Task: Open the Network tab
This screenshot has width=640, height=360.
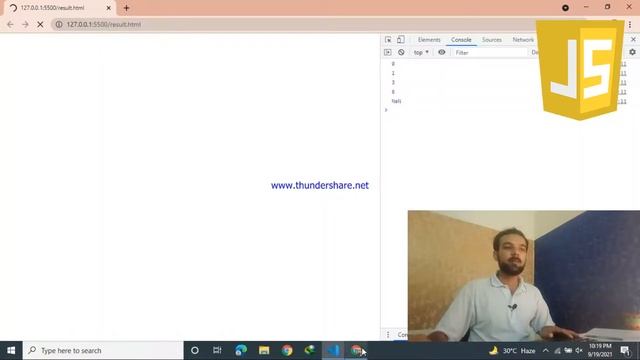Action: coord(523,40)
